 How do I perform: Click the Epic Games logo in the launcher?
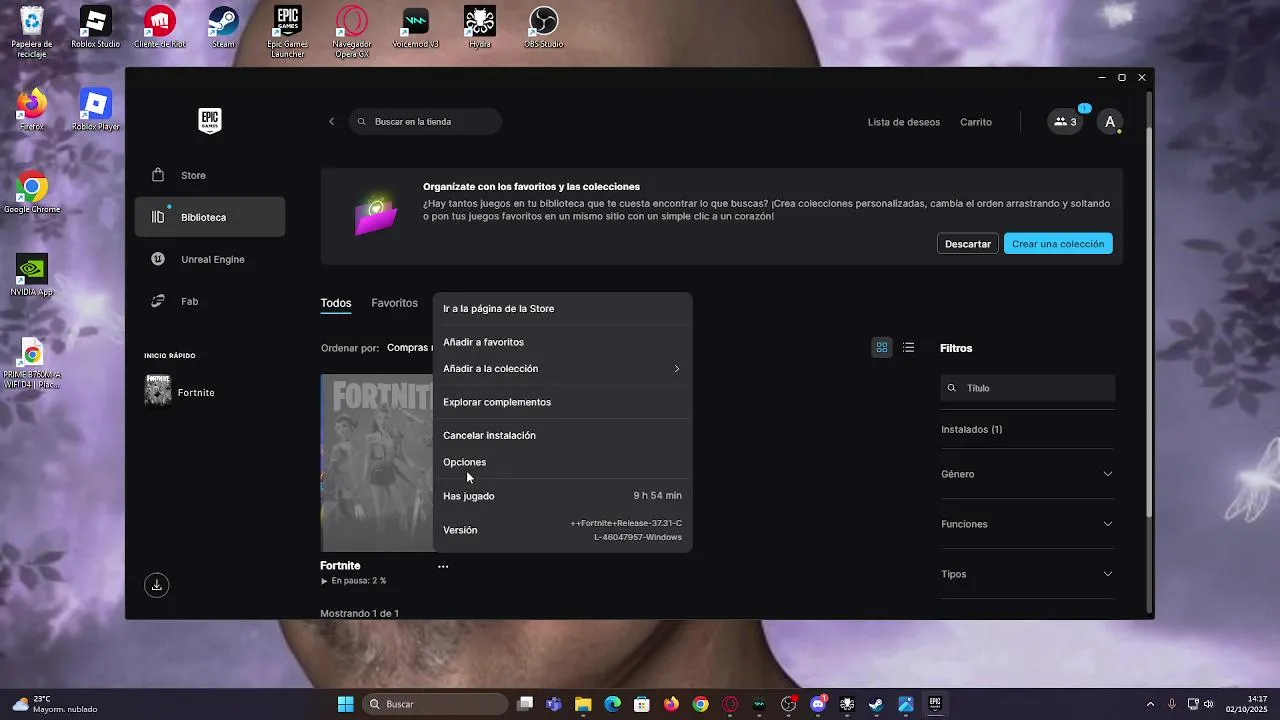pos(210,120)
